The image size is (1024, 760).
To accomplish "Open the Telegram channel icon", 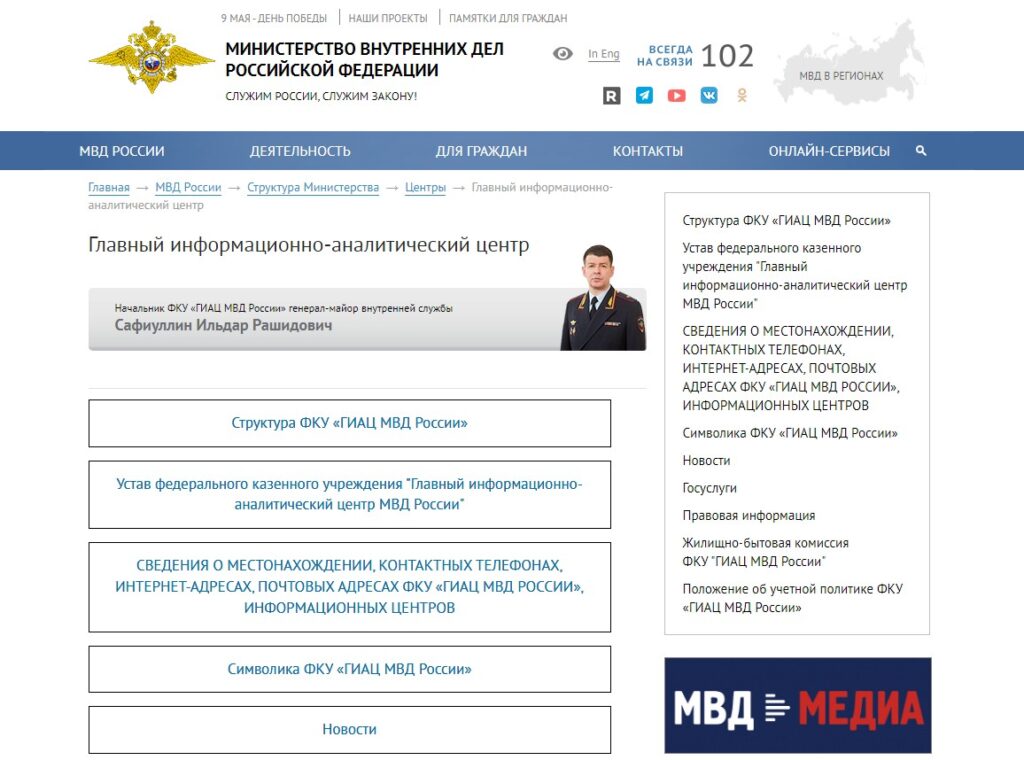I will [644, 96].
